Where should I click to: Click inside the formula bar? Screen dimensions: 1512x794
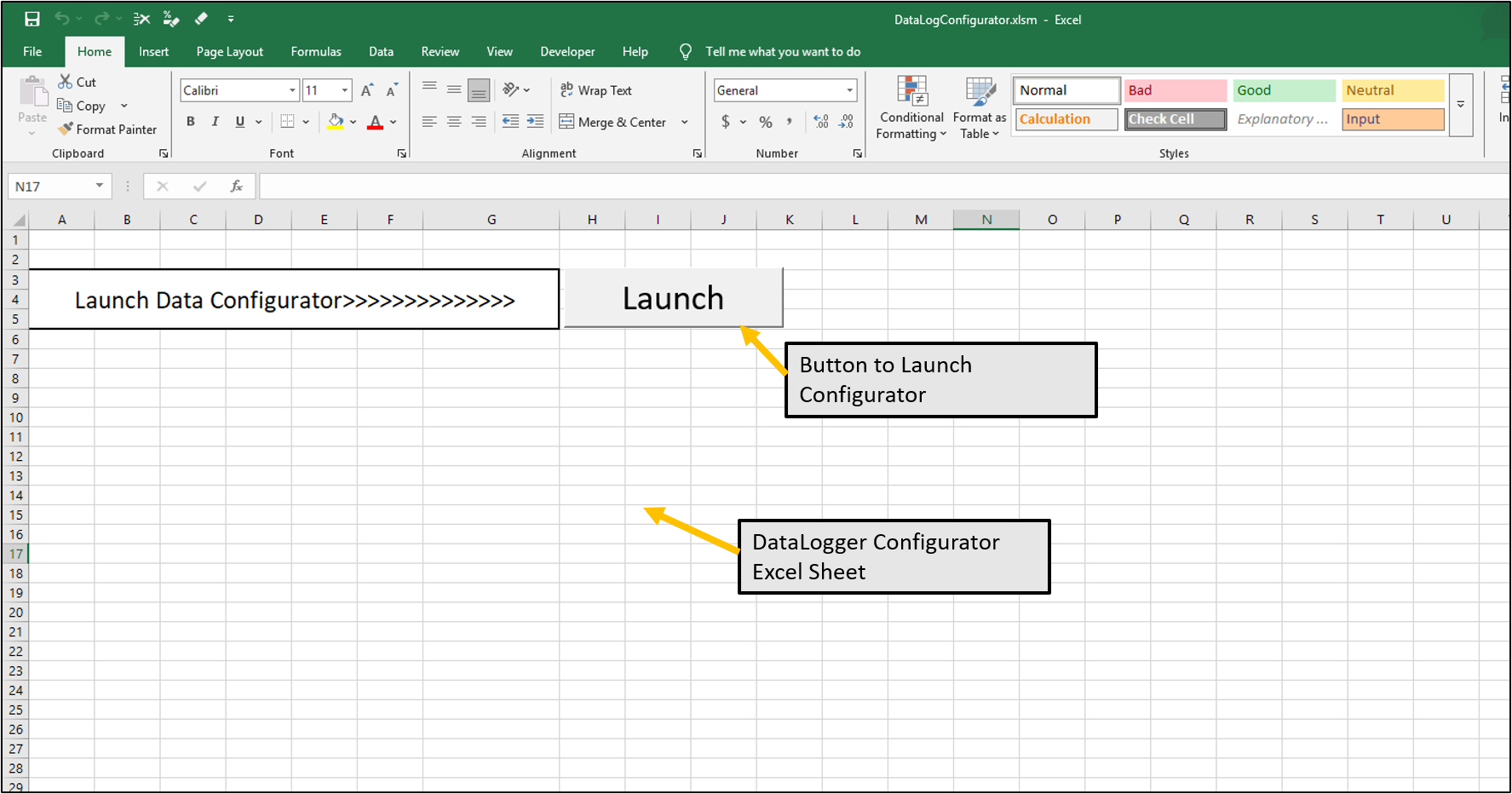[884, 186]
